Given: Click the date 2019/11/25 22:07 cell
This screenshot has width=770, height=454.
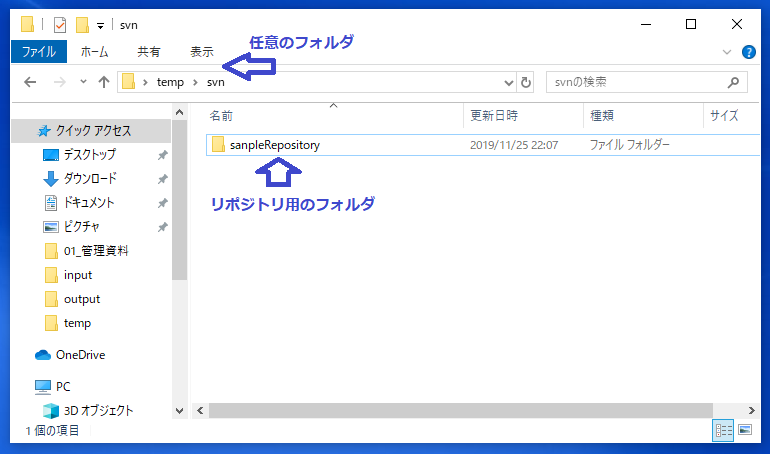Looking at the screenshot, I should [x=514, y=145].
